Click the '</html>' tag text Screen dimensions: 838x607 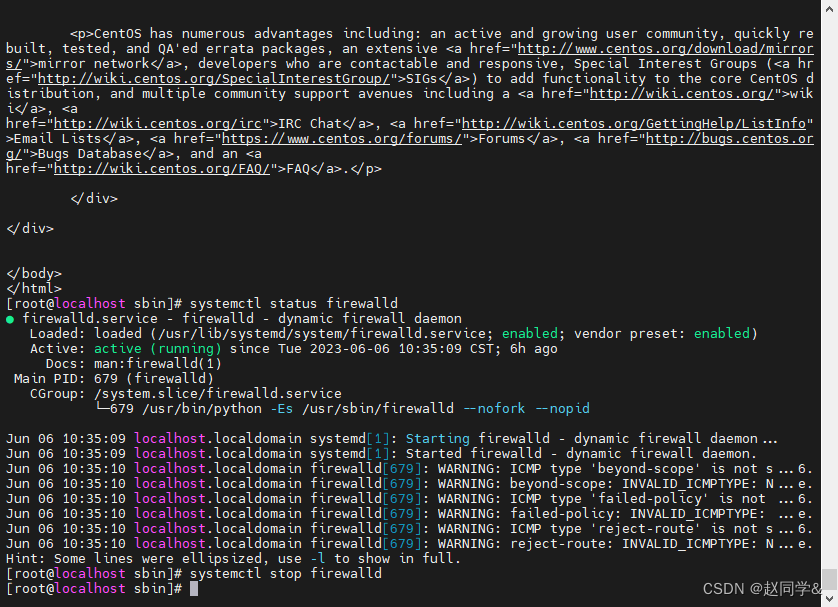(34, 289)
